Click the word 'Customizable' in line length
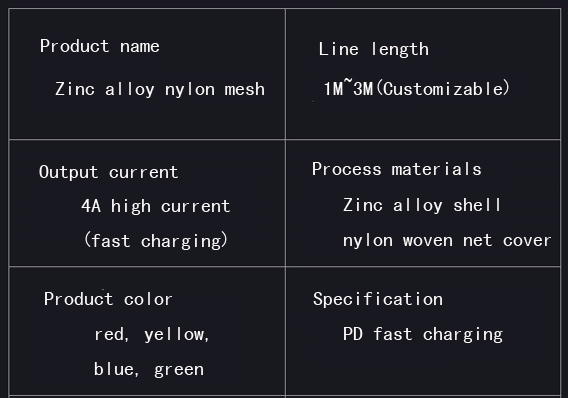 click(x=443, y=89)
